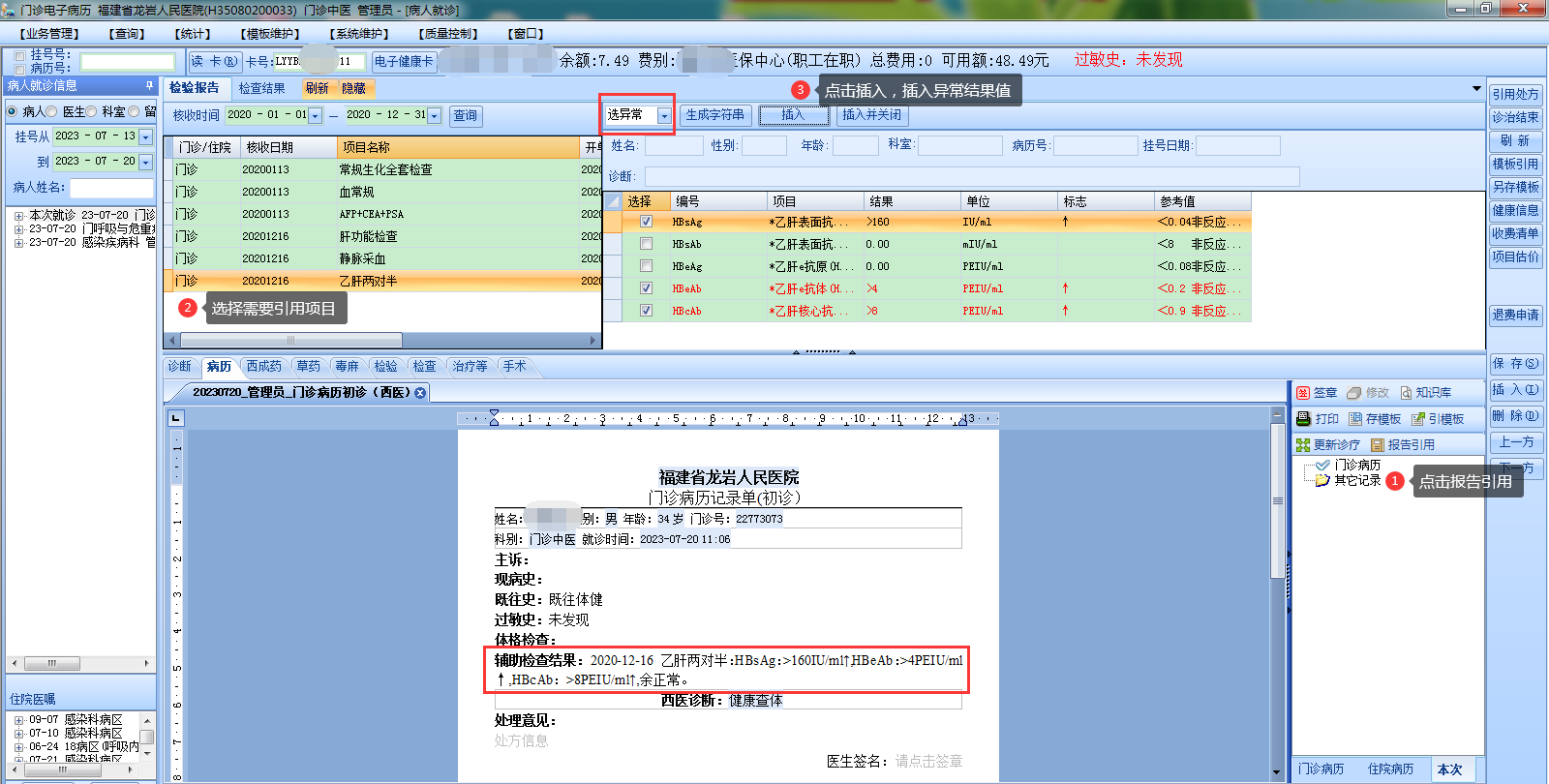Check the HBeAg row checkbox
The image size is (1549, 784).
[646, 266]
